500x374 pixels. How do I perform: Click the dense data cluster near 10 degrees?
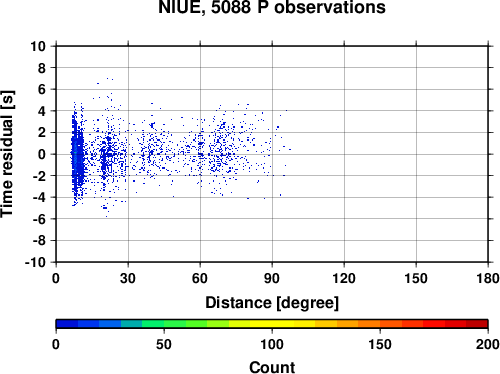(77, 154)
